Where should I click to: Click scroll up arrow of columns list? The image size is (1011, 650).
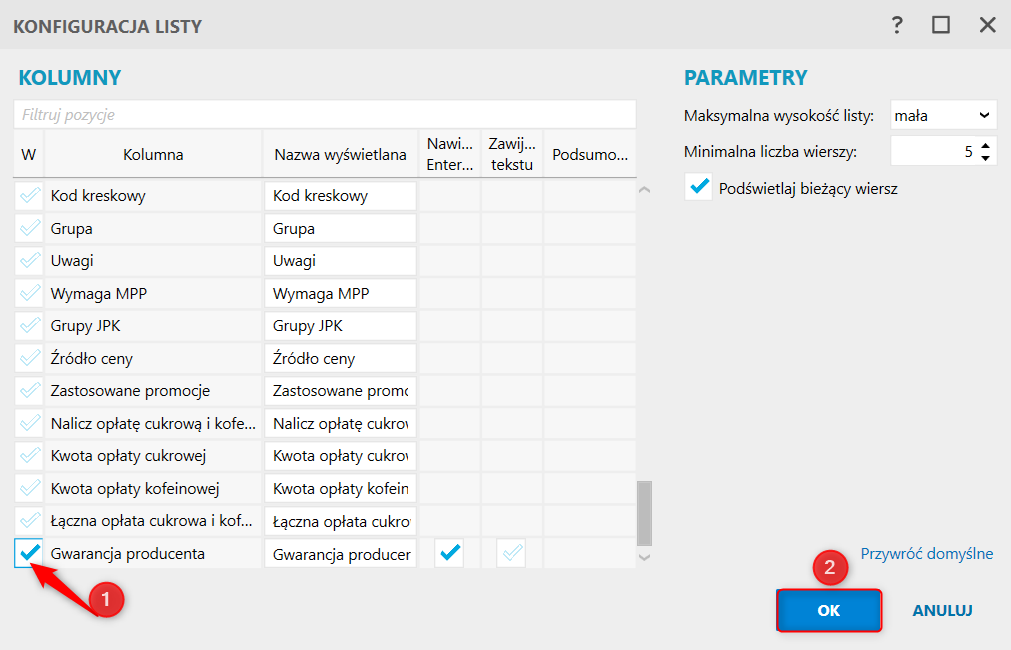pyautogui.click(x=644, y=190)
